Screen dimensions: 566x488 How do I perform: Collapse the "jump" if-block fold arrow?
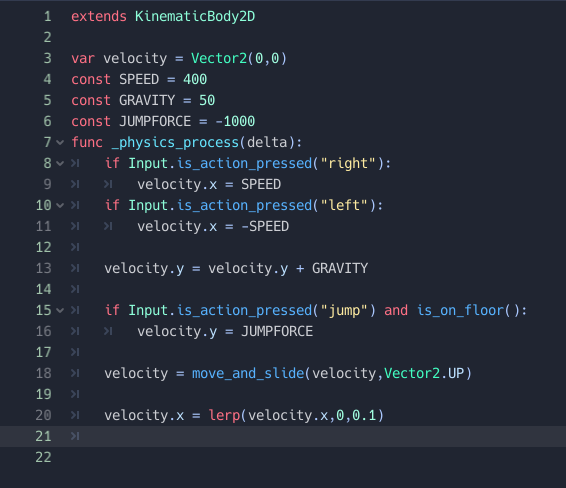pyautogui.click(x=60, y=310)
